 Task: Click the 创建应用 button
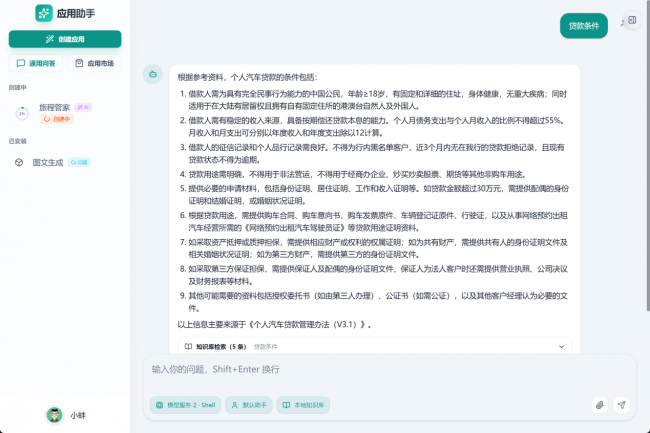coord(65,39)
